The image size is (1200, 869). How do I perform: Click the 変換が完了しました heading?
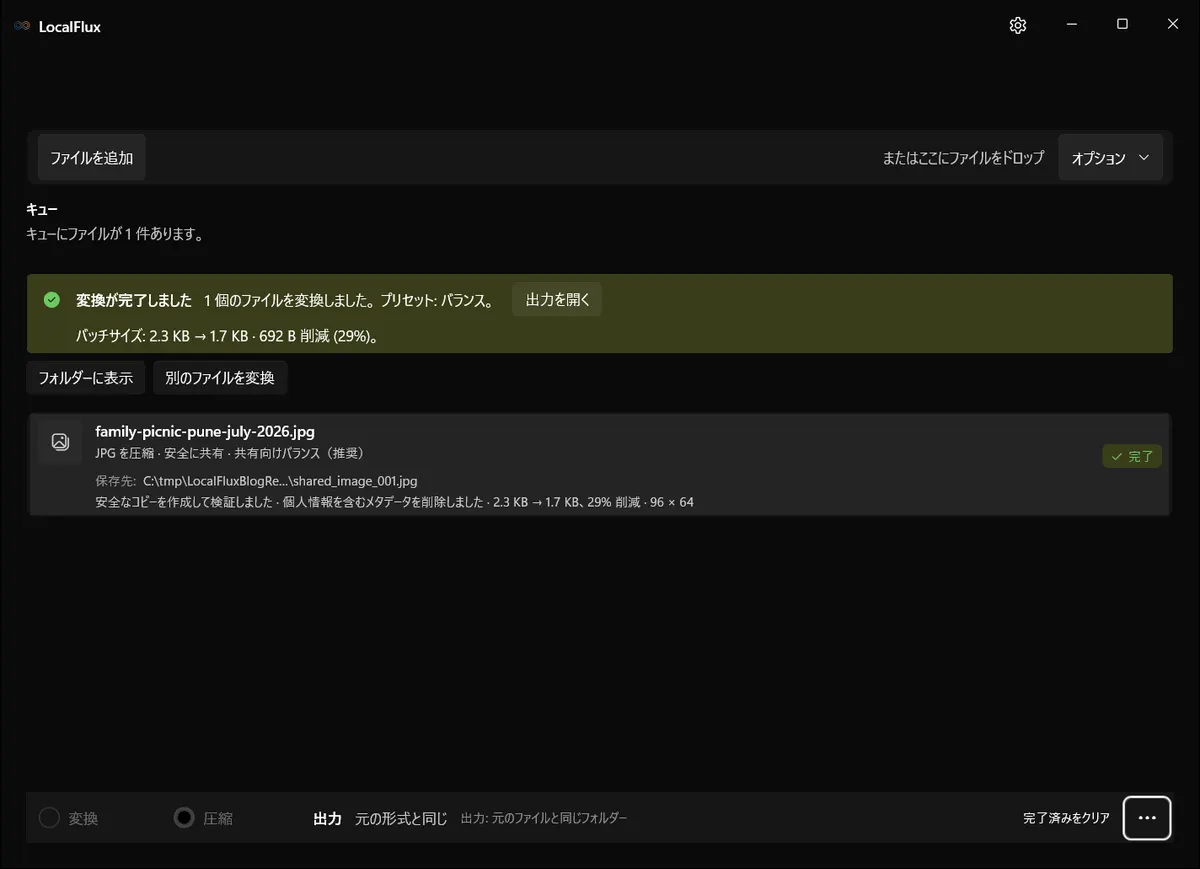(134, 300)
